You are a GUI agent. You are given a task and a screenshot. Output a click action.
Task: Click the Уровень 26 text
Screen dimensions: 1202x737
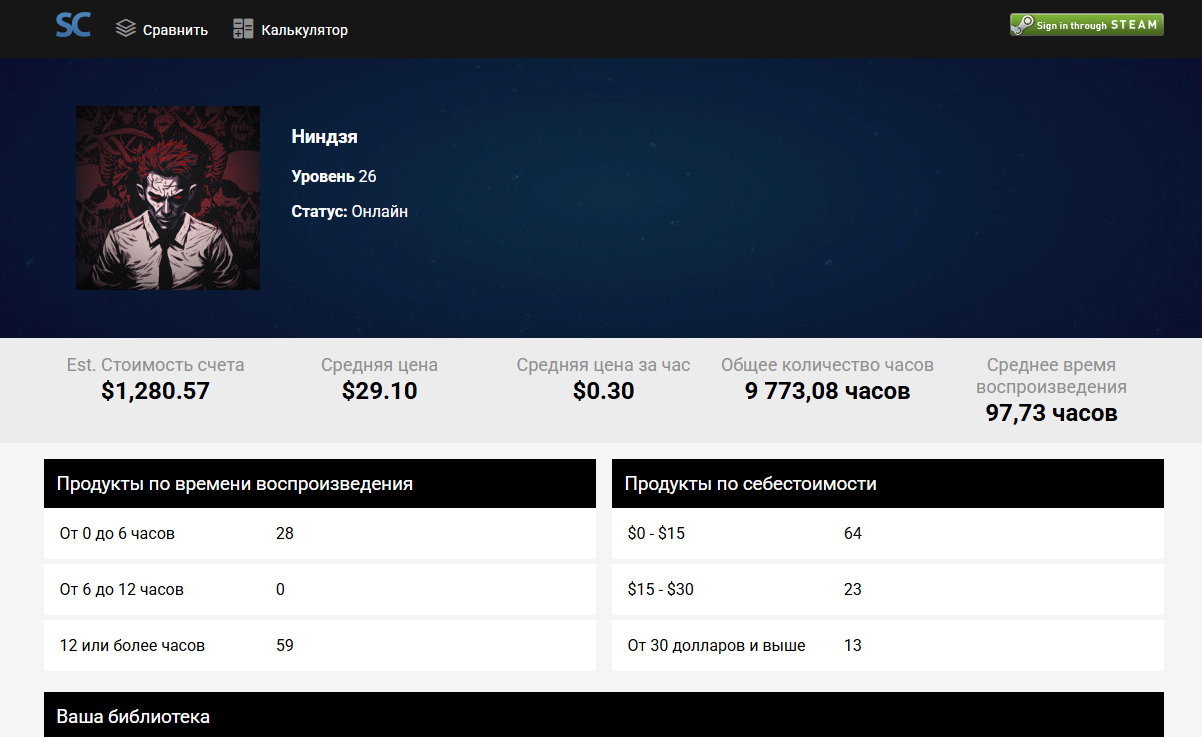333,176
